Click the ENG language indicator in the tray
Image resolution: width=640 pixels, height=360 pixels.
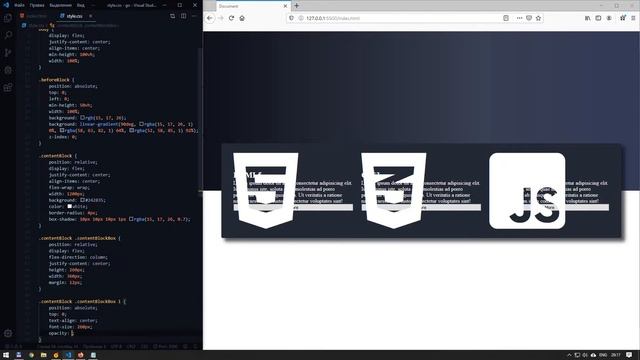click(x=603, y=355)
